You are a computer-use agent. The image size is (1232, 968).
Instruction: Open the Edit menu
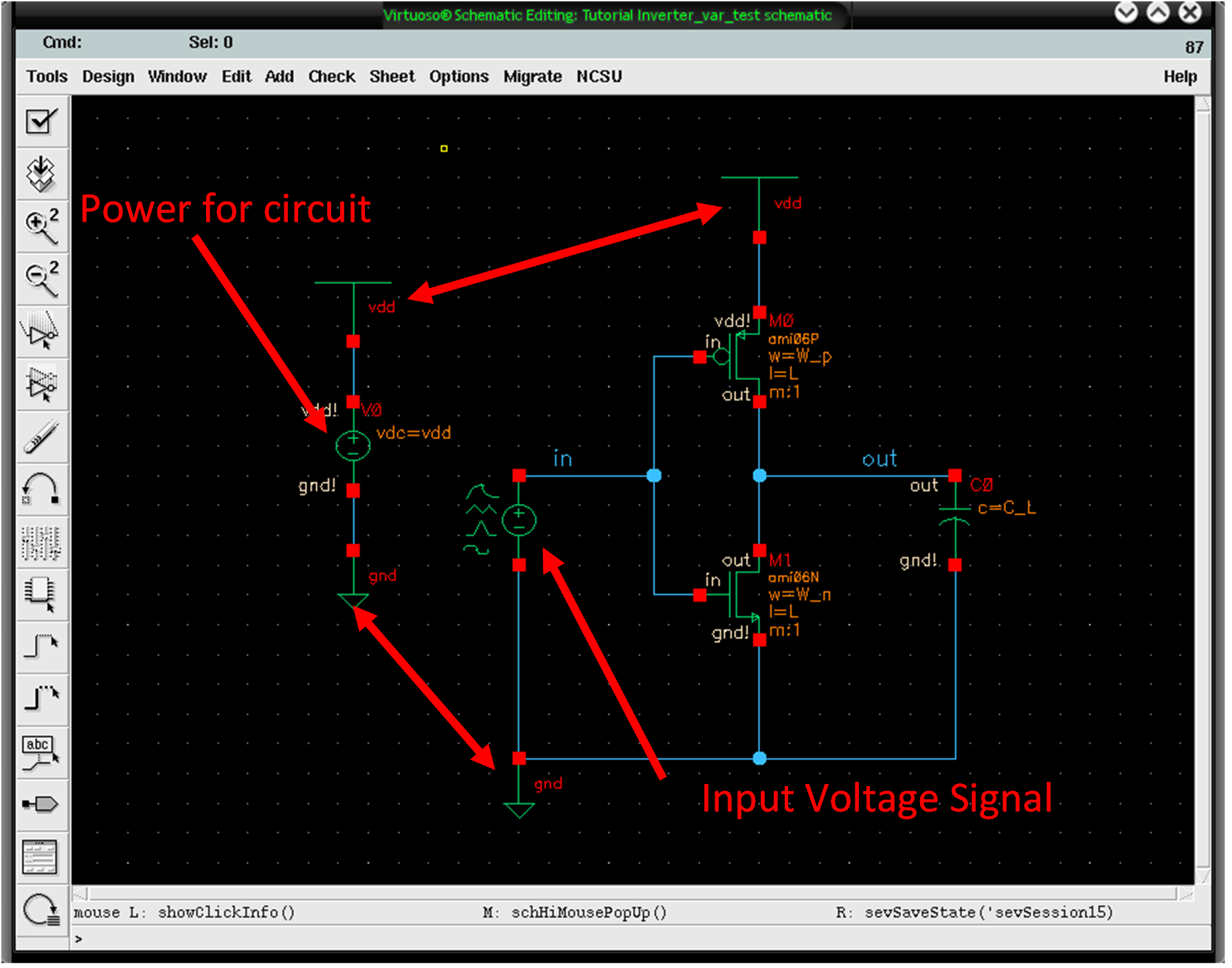236,76
